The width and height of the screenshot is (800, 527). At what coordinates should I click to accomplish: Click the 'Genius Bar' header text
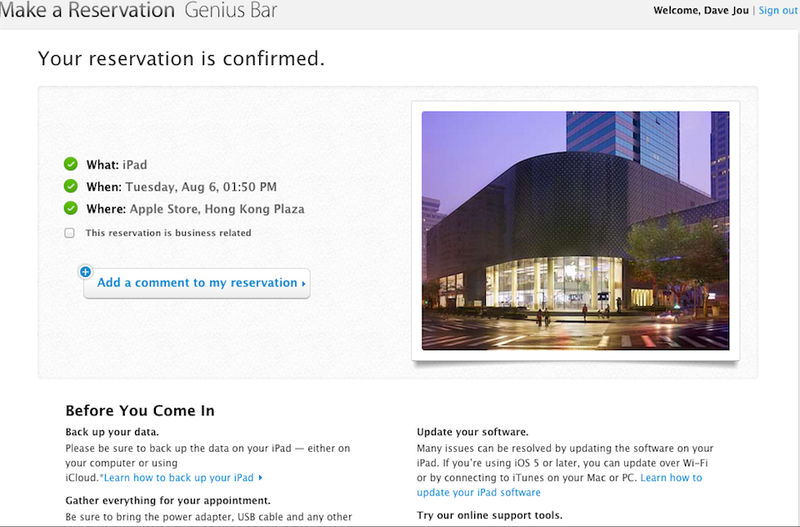click(231, 10)
